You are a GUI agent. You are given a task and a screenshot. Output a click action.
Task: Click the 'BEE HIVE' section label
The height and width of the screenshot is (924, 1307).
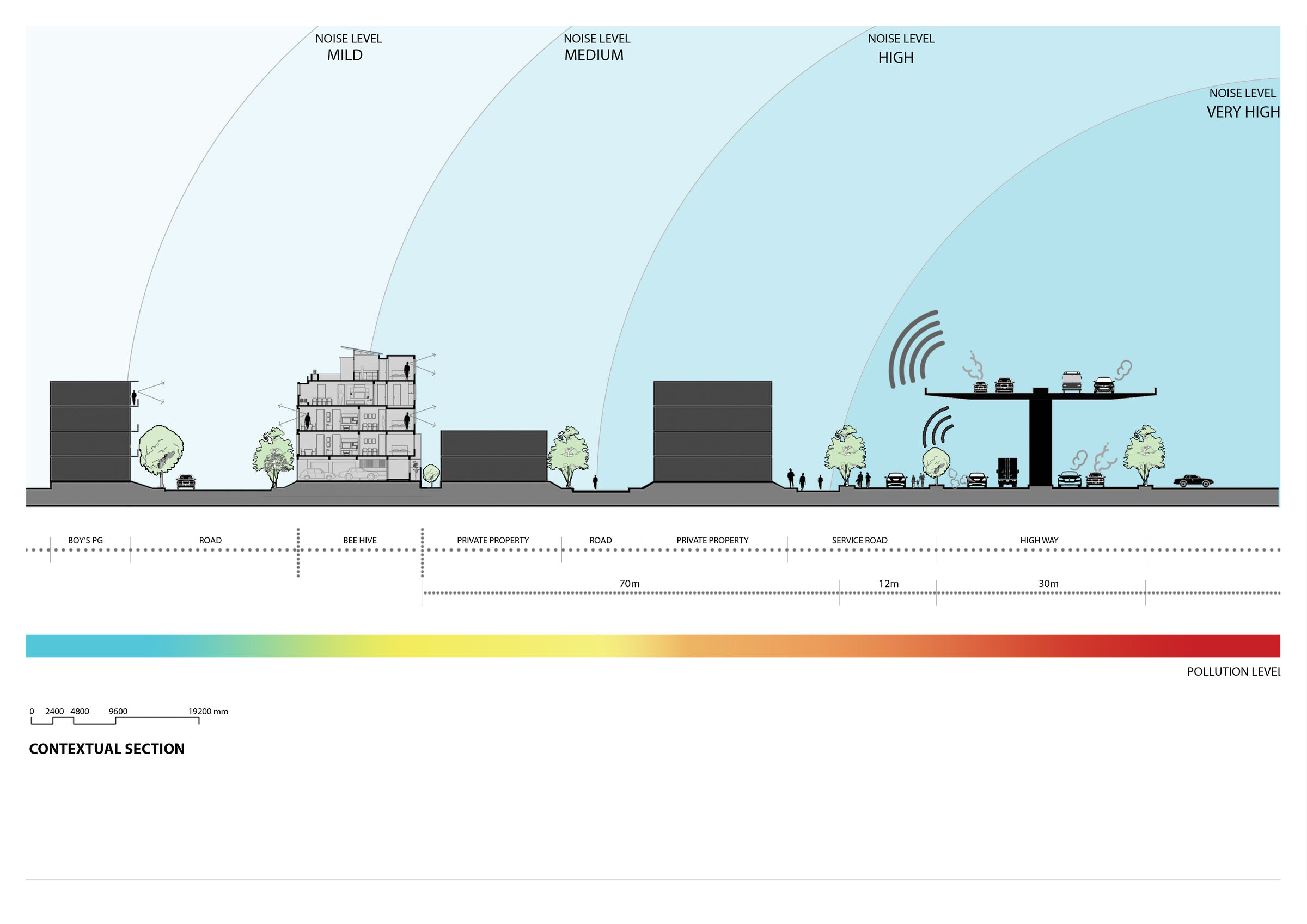(x=360, y=540)
